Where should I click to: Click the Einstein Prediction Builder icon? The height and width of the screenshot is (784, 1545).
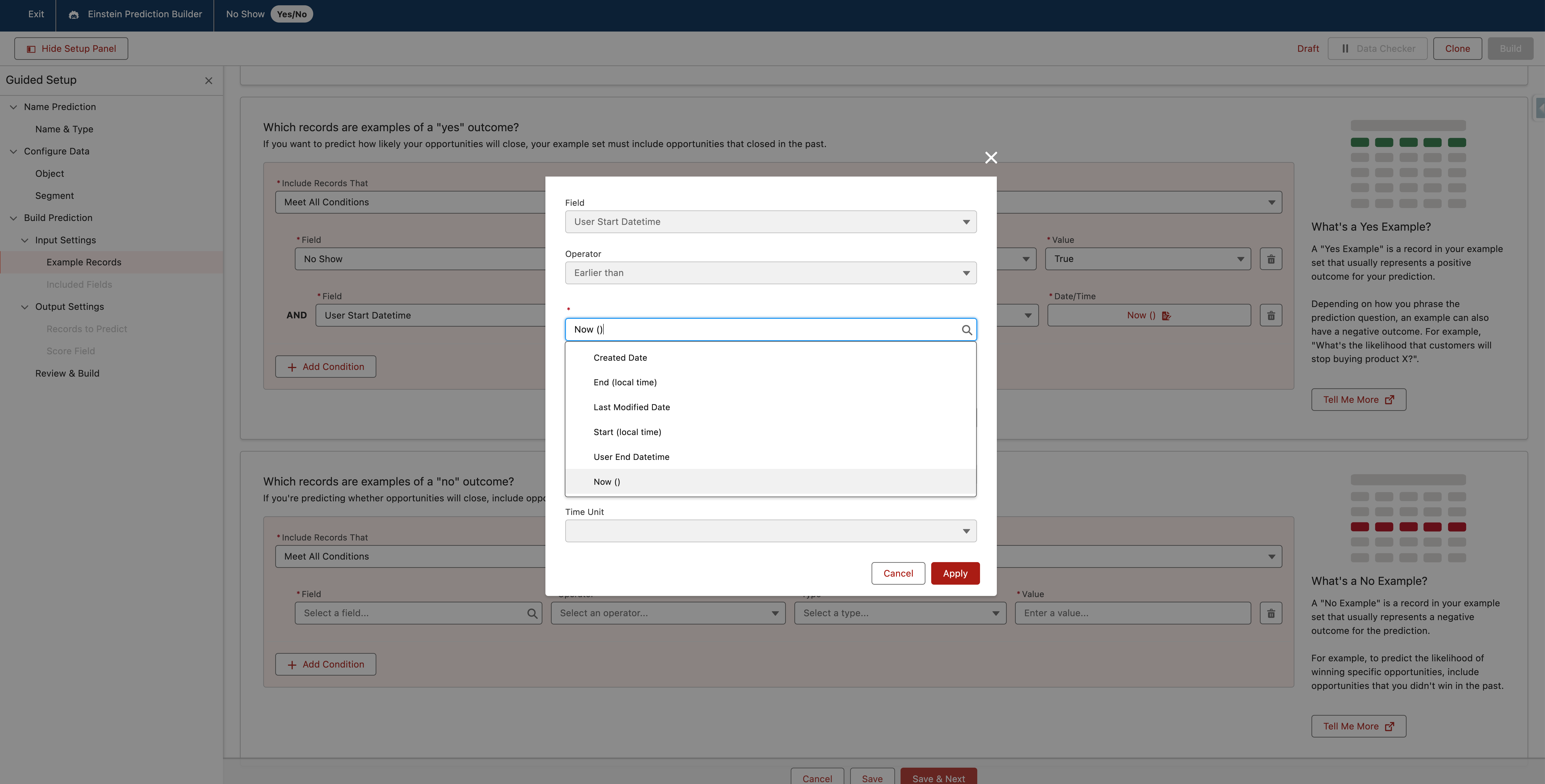coord(74,14)
